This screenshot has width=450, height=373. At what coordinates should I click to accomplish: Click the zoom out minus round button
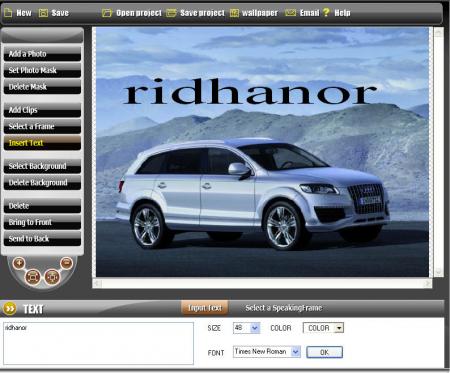[x=67, y=263]
